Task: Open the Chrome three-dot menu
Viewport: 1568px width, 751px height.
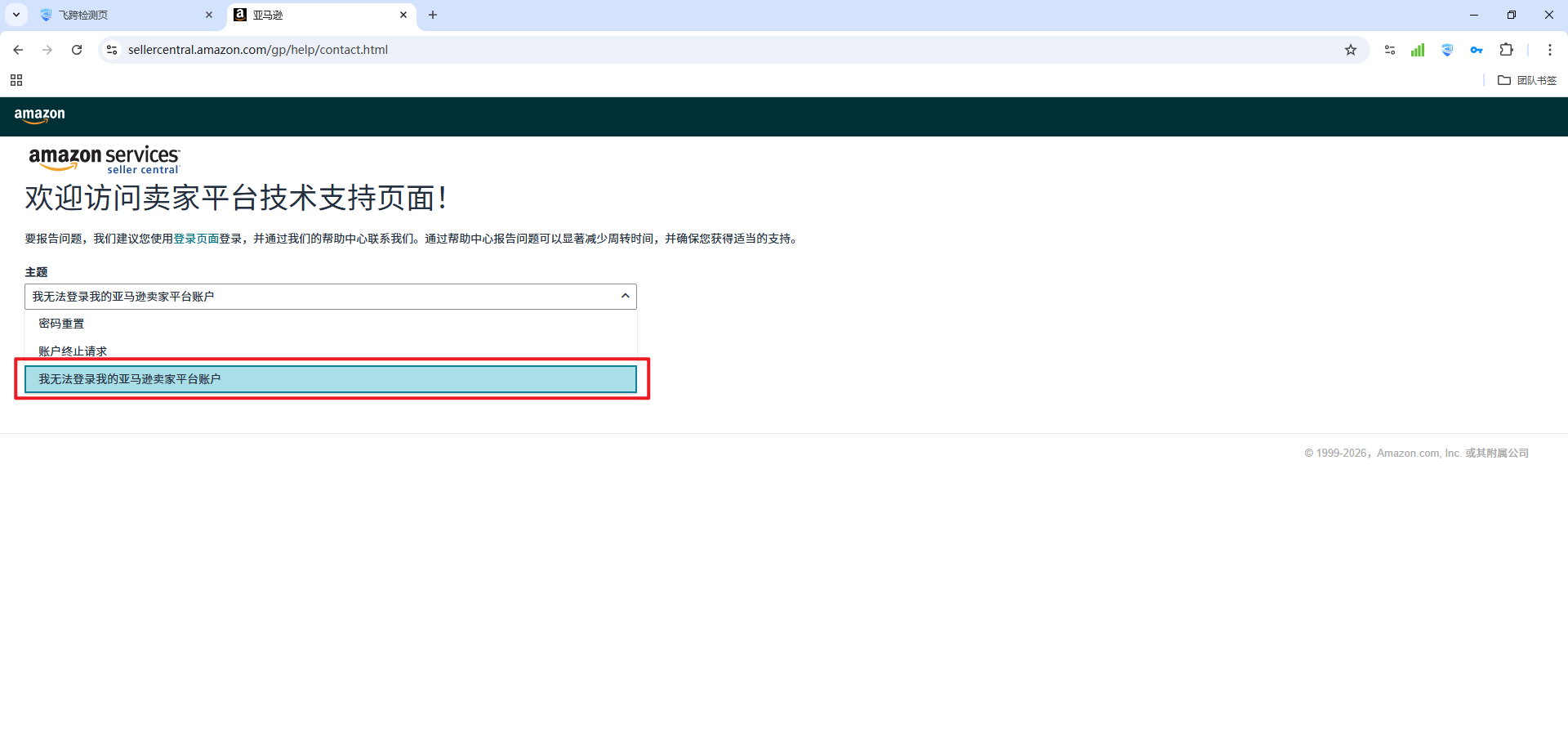Action: (1550, 50)
